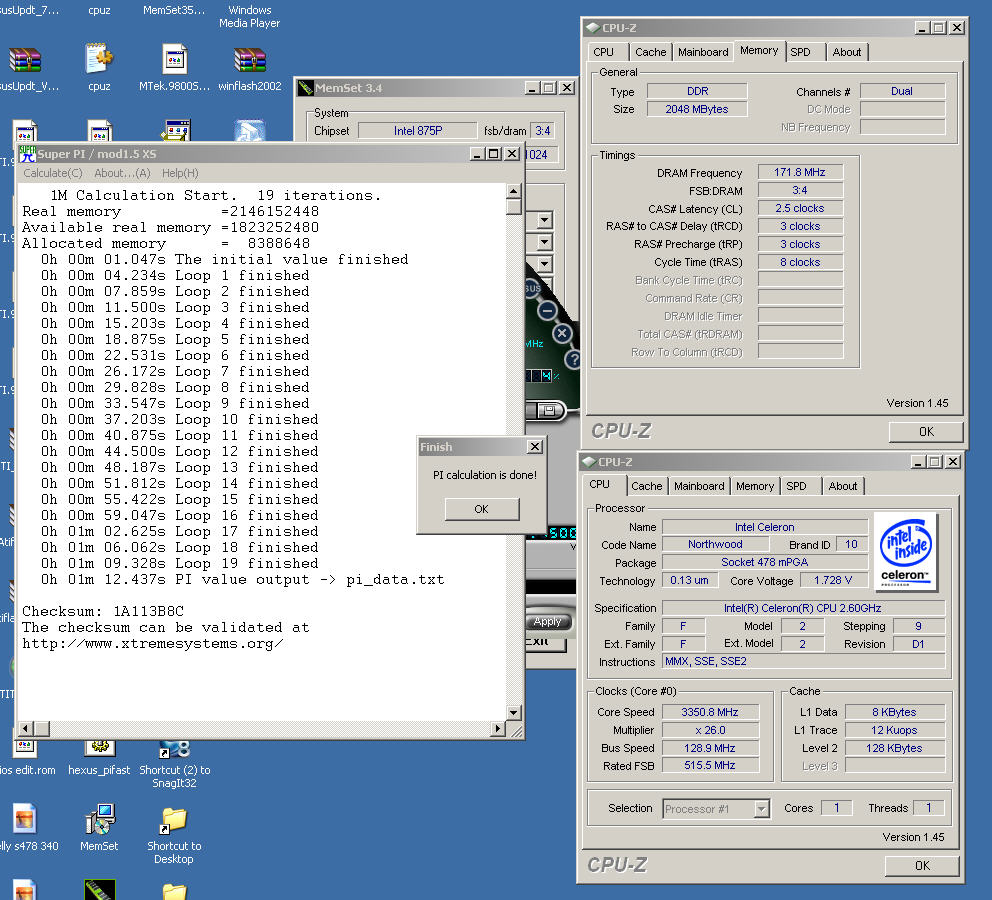Click the MemSet 3.4 title bar icon
Image resolution: width=992 pixels, height=900 pixels.
306,88
